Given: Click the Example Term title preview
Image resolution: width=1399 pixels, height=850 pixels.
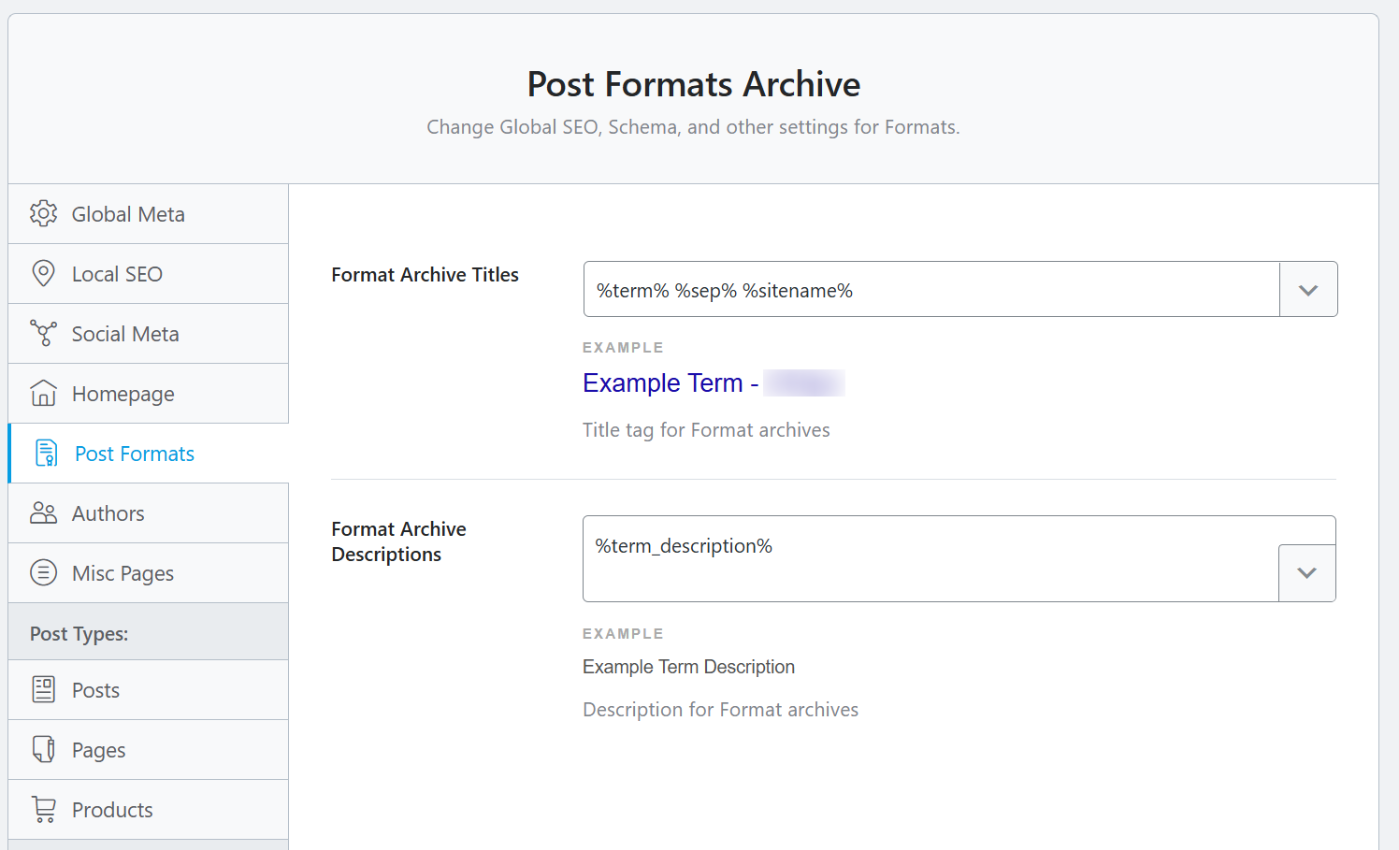Looking at the screenshot, I should point(714,383).
